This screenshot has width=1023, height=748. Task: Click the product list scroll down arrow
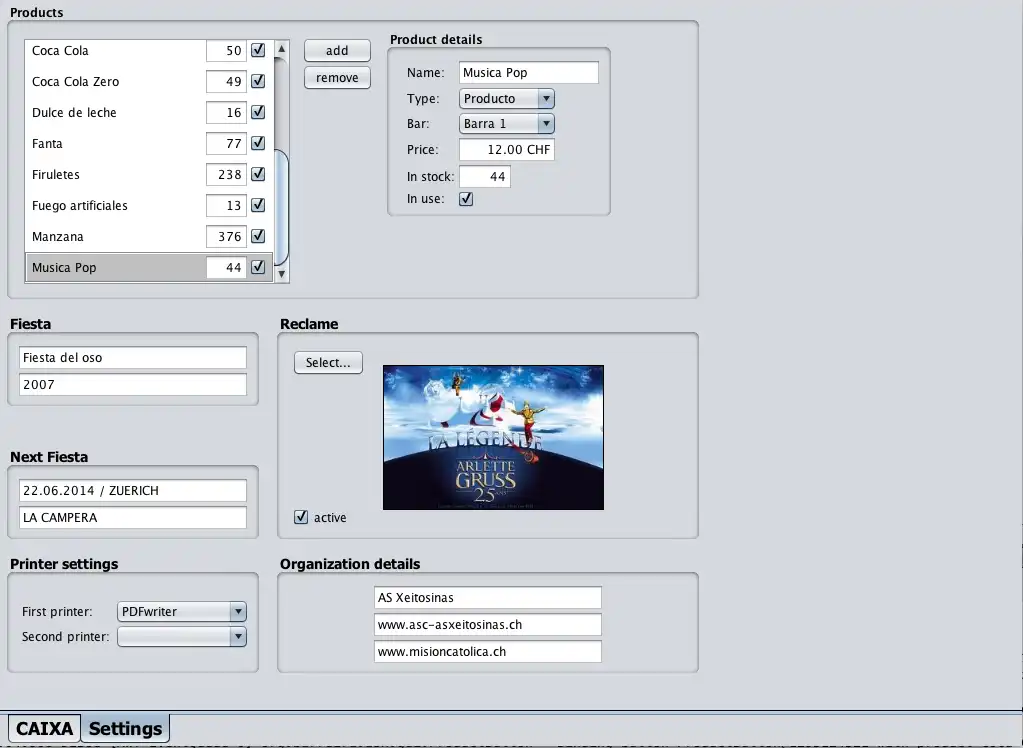point(282,274)
